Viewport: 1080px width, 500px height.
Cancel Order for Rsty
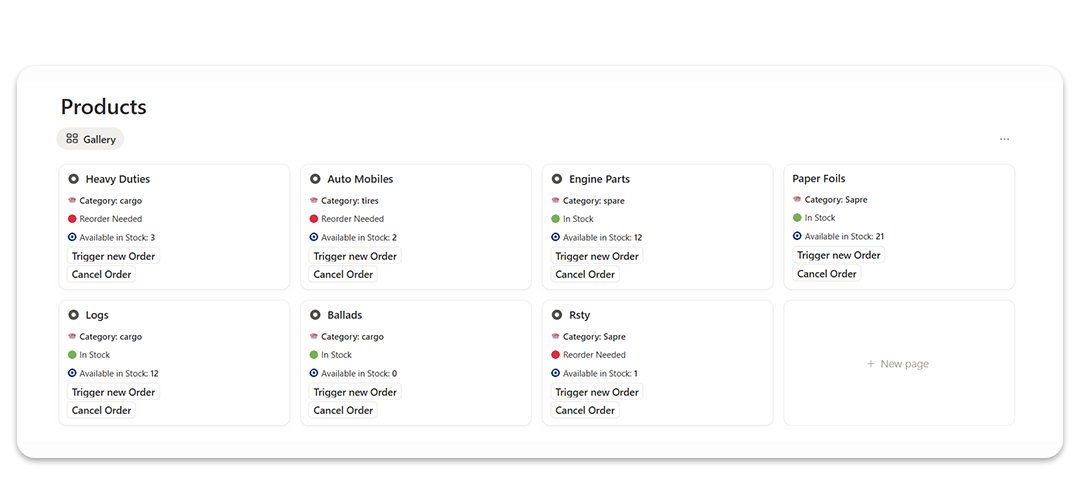click(x=585, y=410)
